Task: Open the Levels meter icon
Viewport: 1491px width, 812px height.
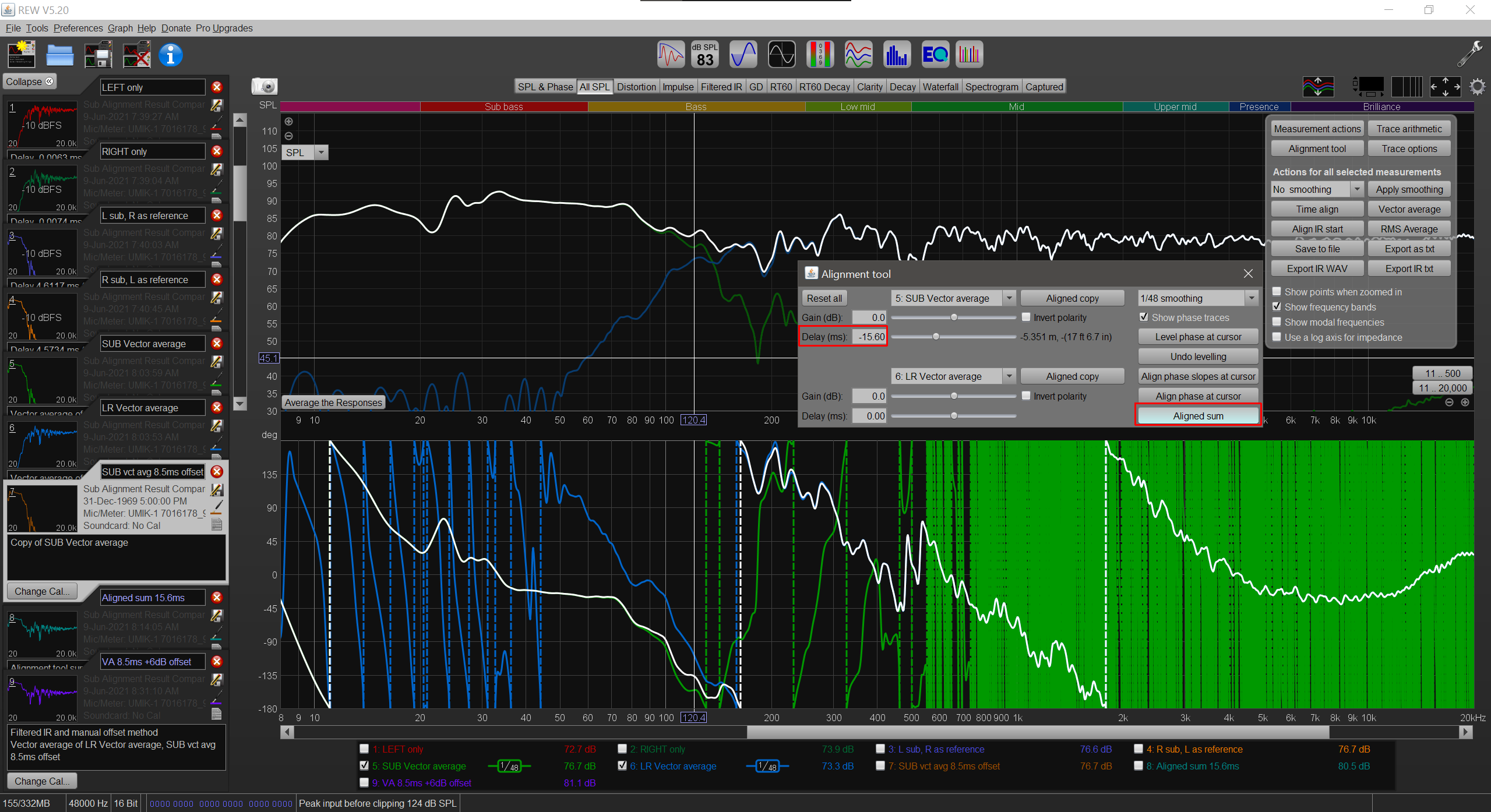Action: [x=820, y=55]
